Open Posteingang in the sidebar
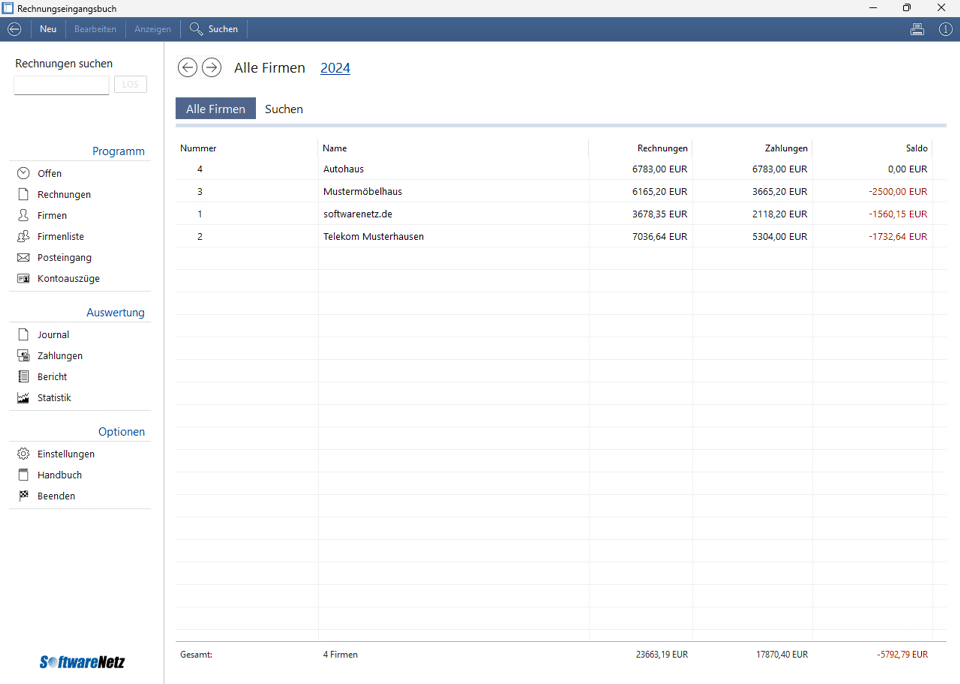Image resolution: width=960 pixels, height=684 pixels. point(64,258)
